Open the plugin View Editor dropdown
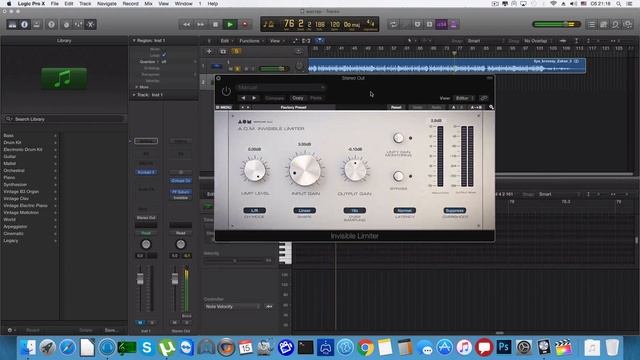 coord(464,98)
